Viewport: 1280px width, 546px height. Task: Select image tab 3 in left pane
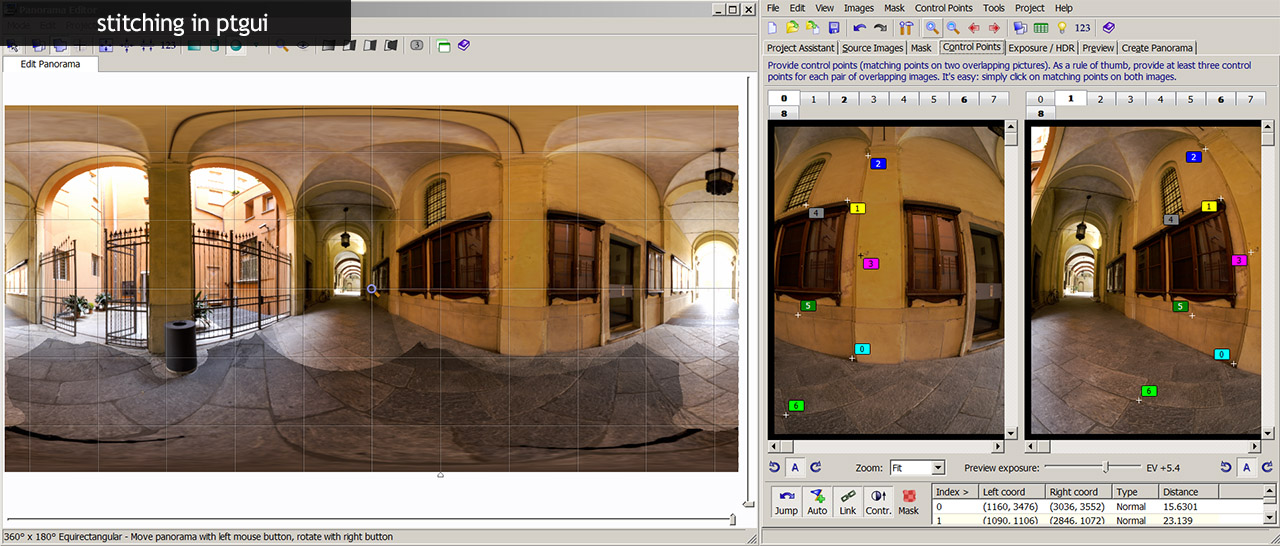pyautogui.click(x=873, y=99)
